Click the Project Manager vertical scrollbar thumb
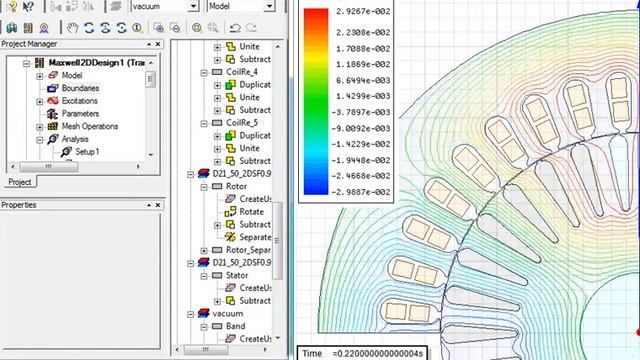The height and width of the screenshot is (360, 640). pos(150,79)
